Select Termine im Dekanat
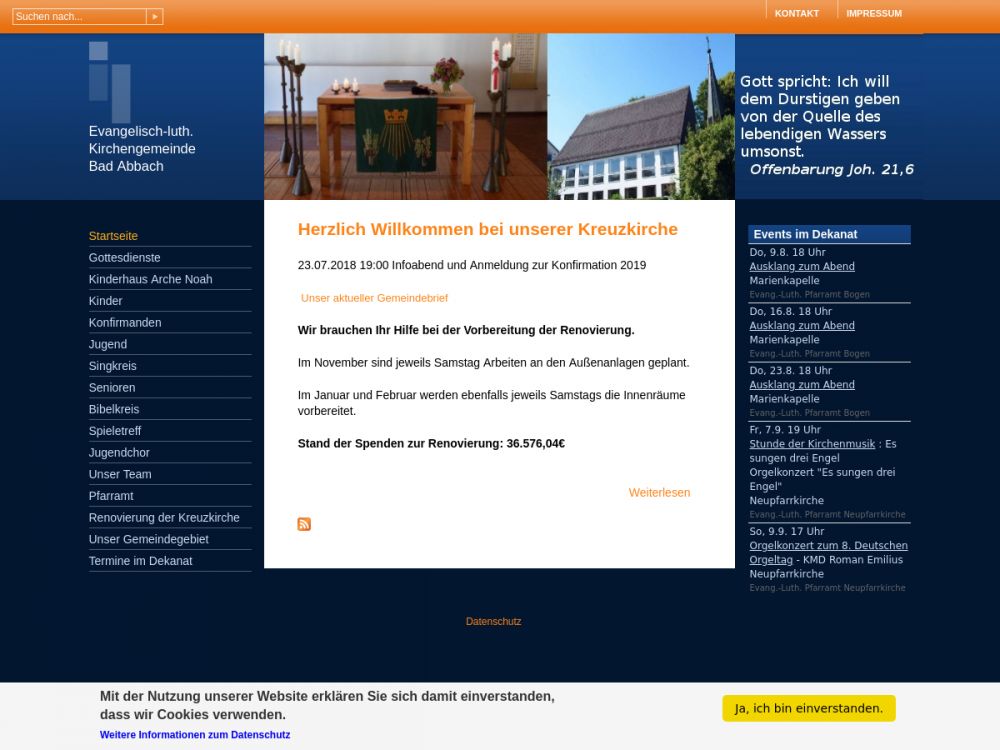The height and width of the screenshot is (750, 1000). pyautogui.click(x=140, y=561)
